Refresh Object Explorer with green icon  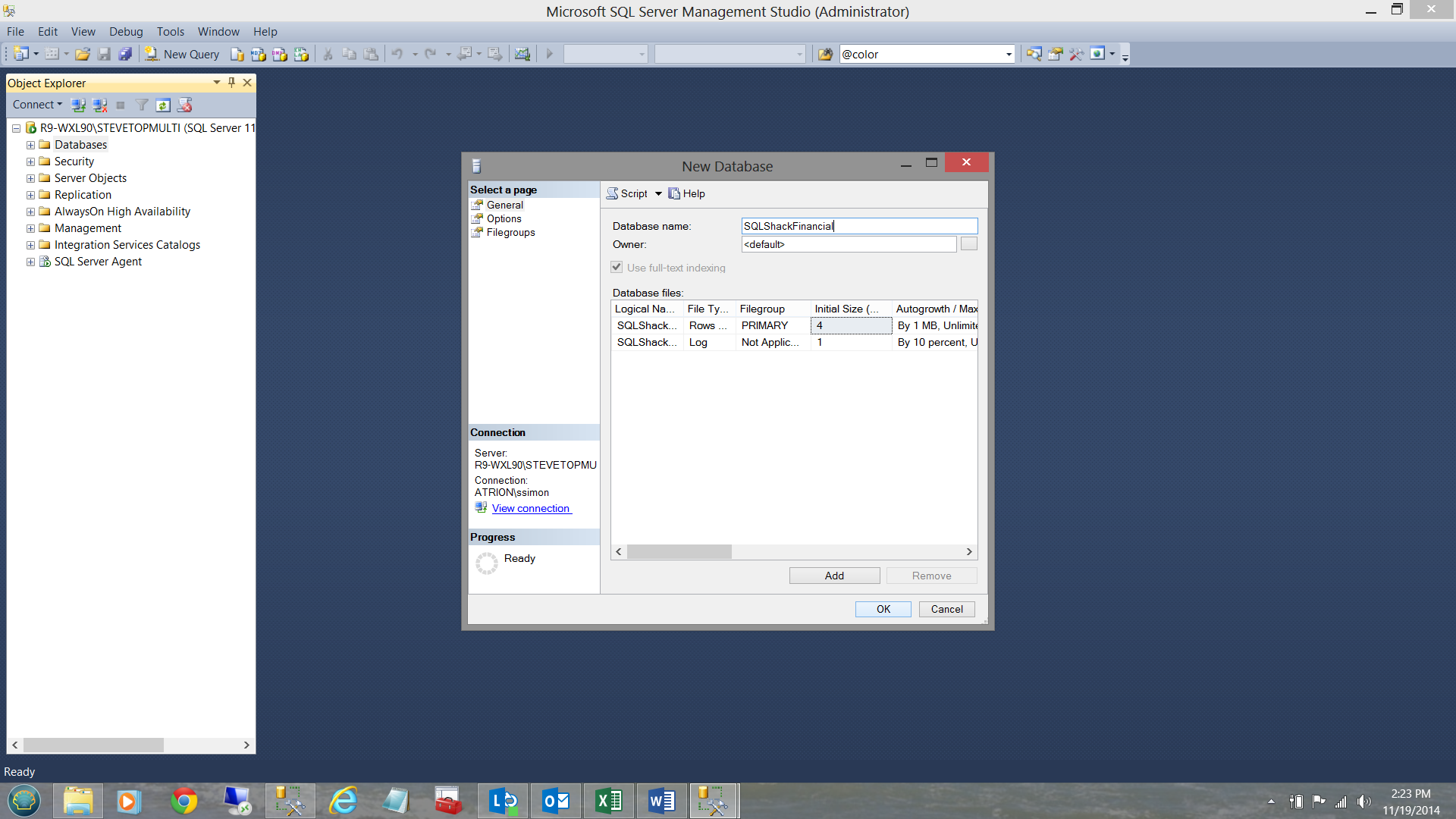click(163, 105)
